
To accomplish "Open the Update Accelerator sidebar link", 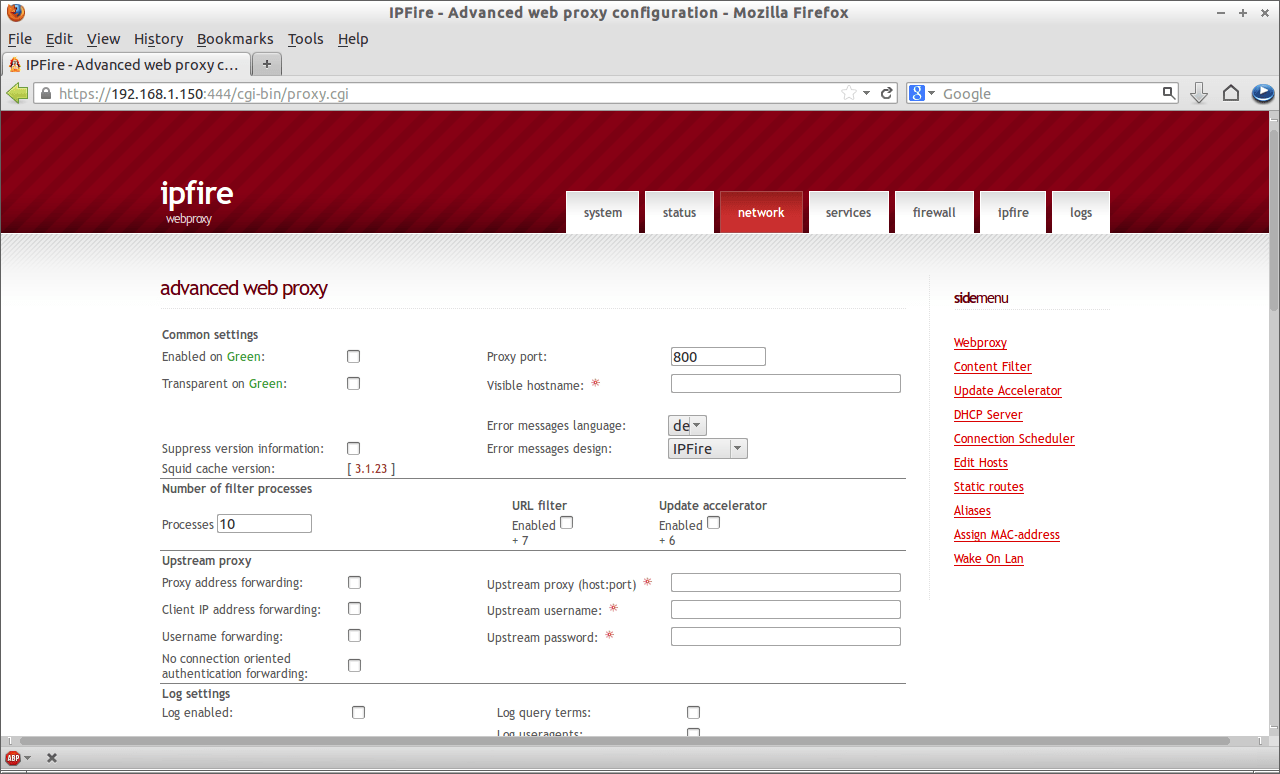I will point(1007,390).
